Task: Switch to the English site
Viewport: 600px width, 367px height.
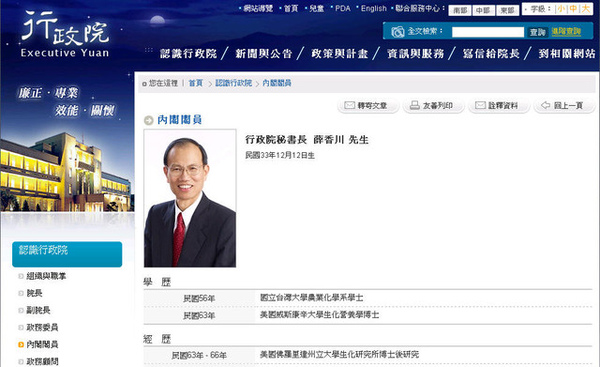Action: tap(374, 8)
